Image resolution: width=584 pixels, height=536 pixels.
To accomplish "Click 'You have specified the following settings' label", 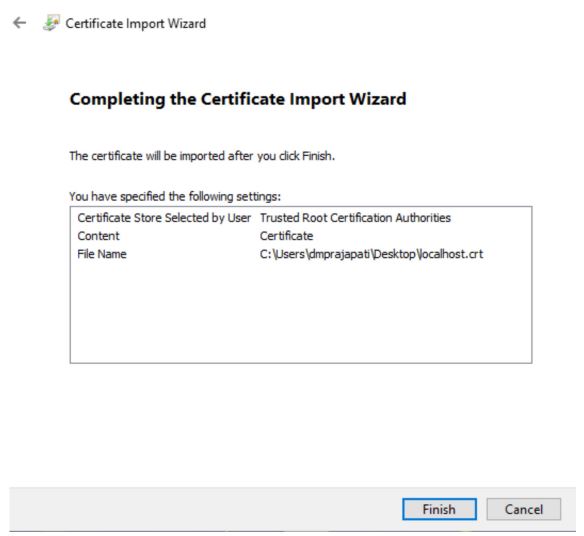I will pyautogui.click(x=175, y=196).
